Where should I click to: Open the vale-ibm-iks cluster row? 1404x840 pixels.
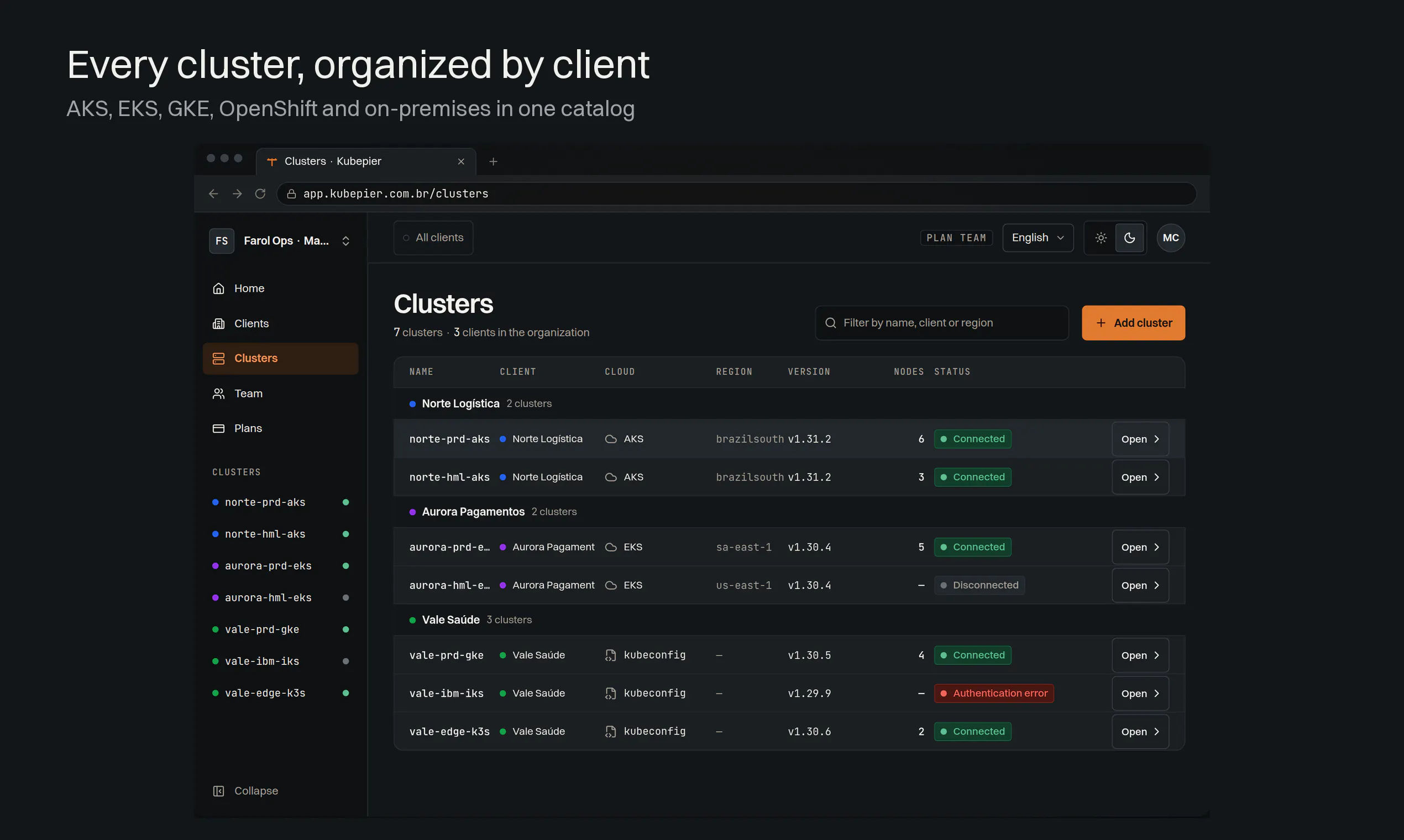click(x=1140, y=694)
